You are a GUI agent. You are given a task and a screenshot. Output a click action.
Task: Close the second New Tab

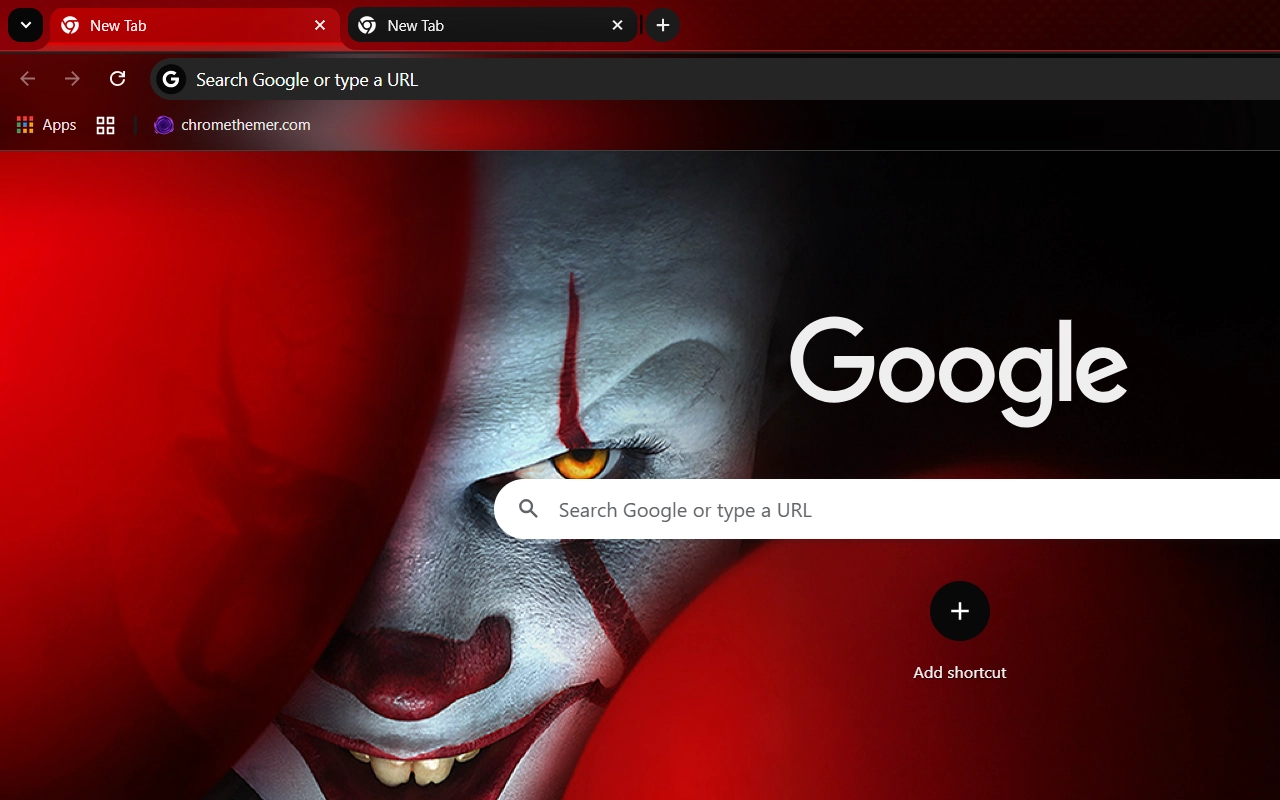coord(618,25)
